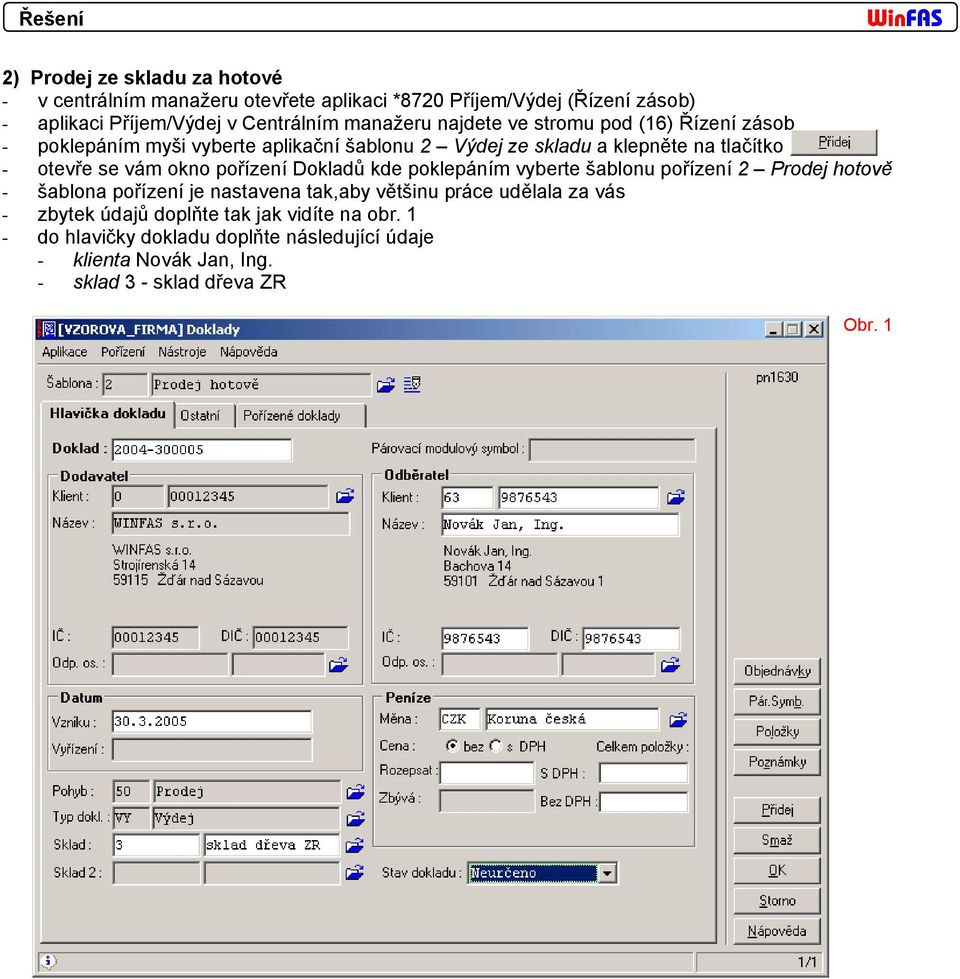Screen dimensions: 960x979
Task: Click the Sklad number field showing 3
Action: tap(156, 845)
